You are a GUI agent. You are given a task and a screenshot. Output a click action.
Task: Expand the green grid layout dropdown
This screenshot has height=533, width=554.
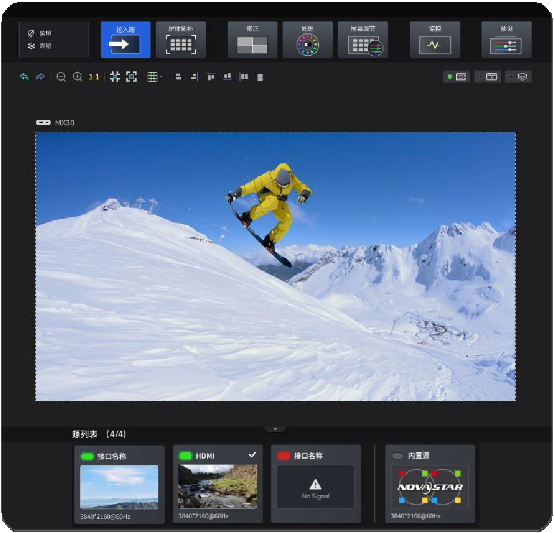[x=154, y=77]
